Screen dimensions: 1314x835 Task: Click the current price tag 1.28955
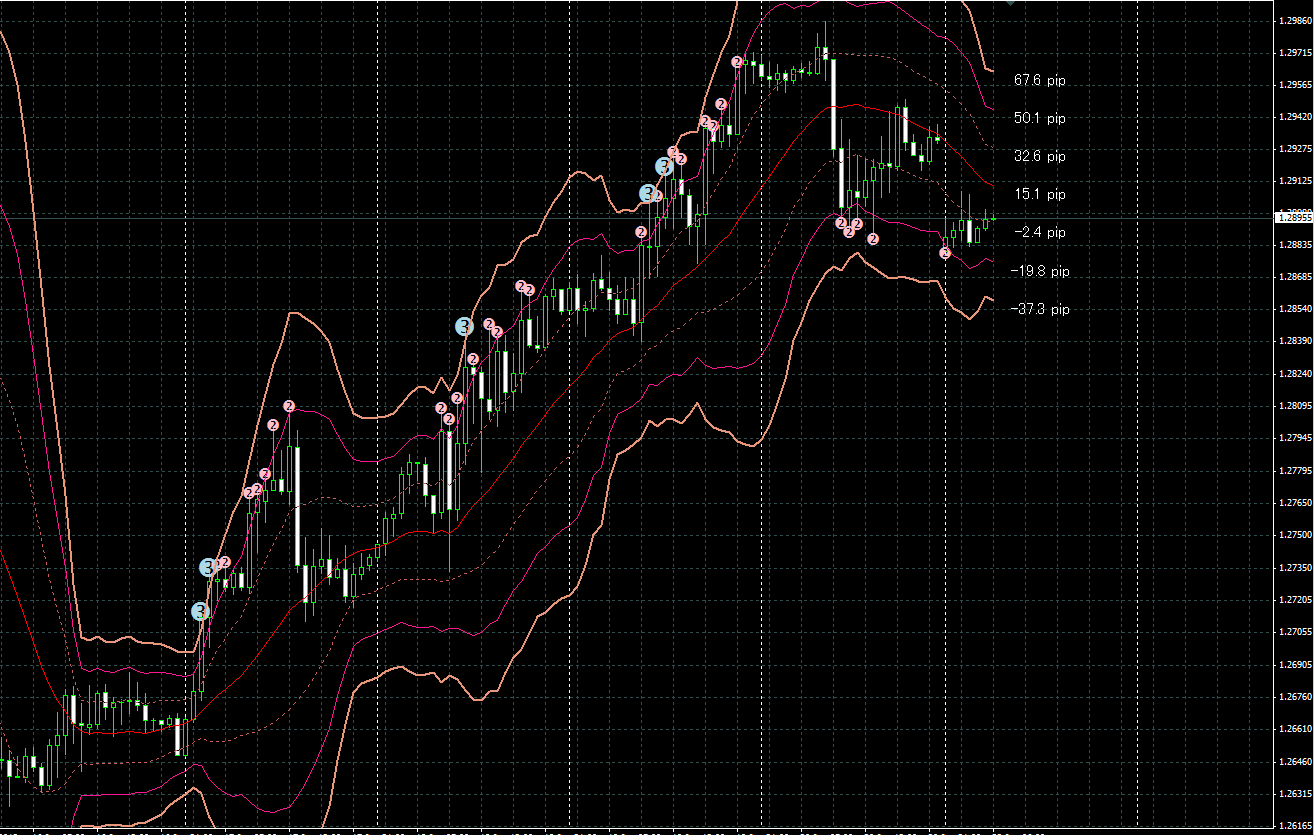pyautogui.click(x=1292, y=217)
